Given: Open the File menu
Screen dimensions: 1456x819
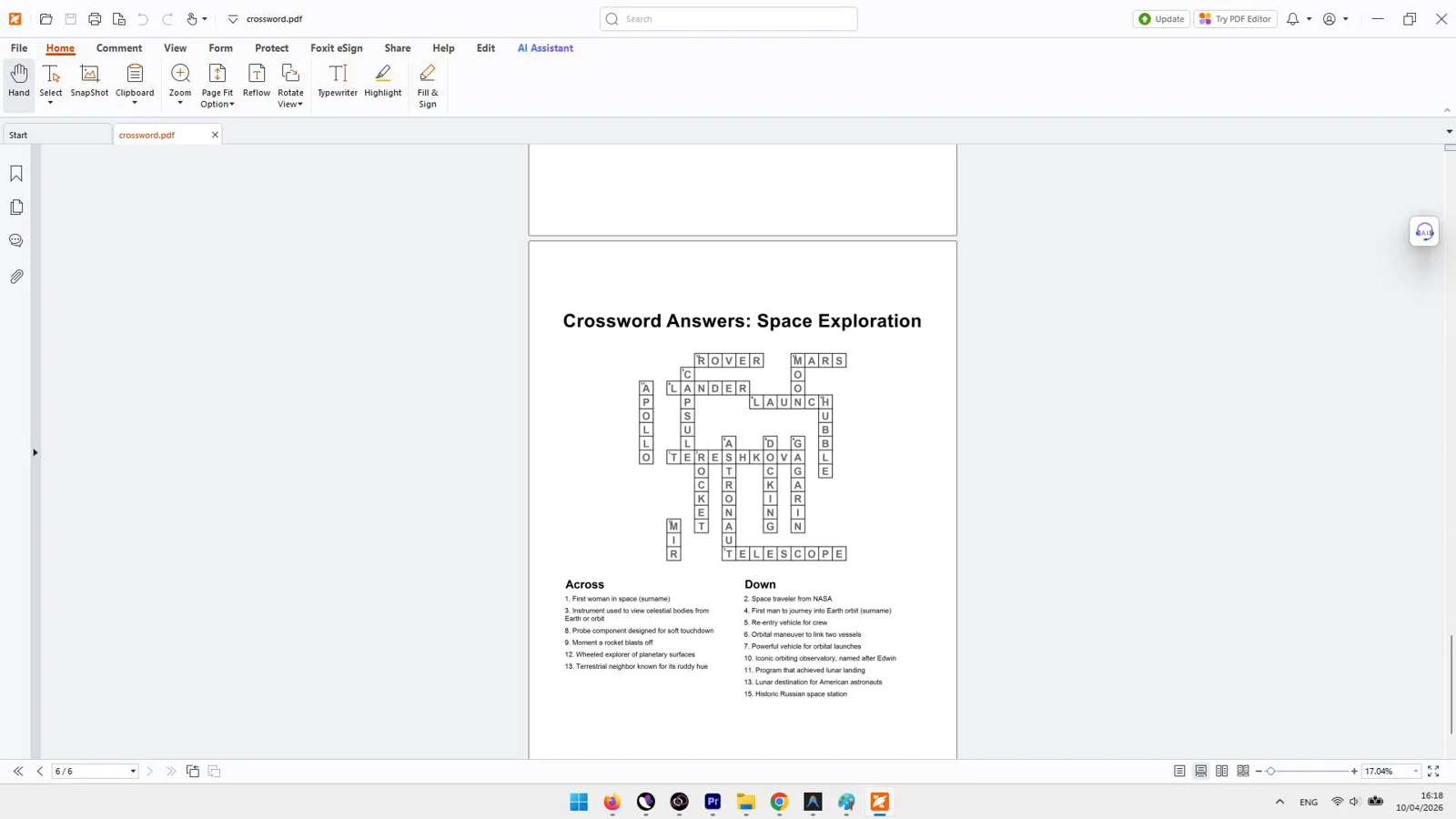Looking at the screenshot, I should pos(19,48).
